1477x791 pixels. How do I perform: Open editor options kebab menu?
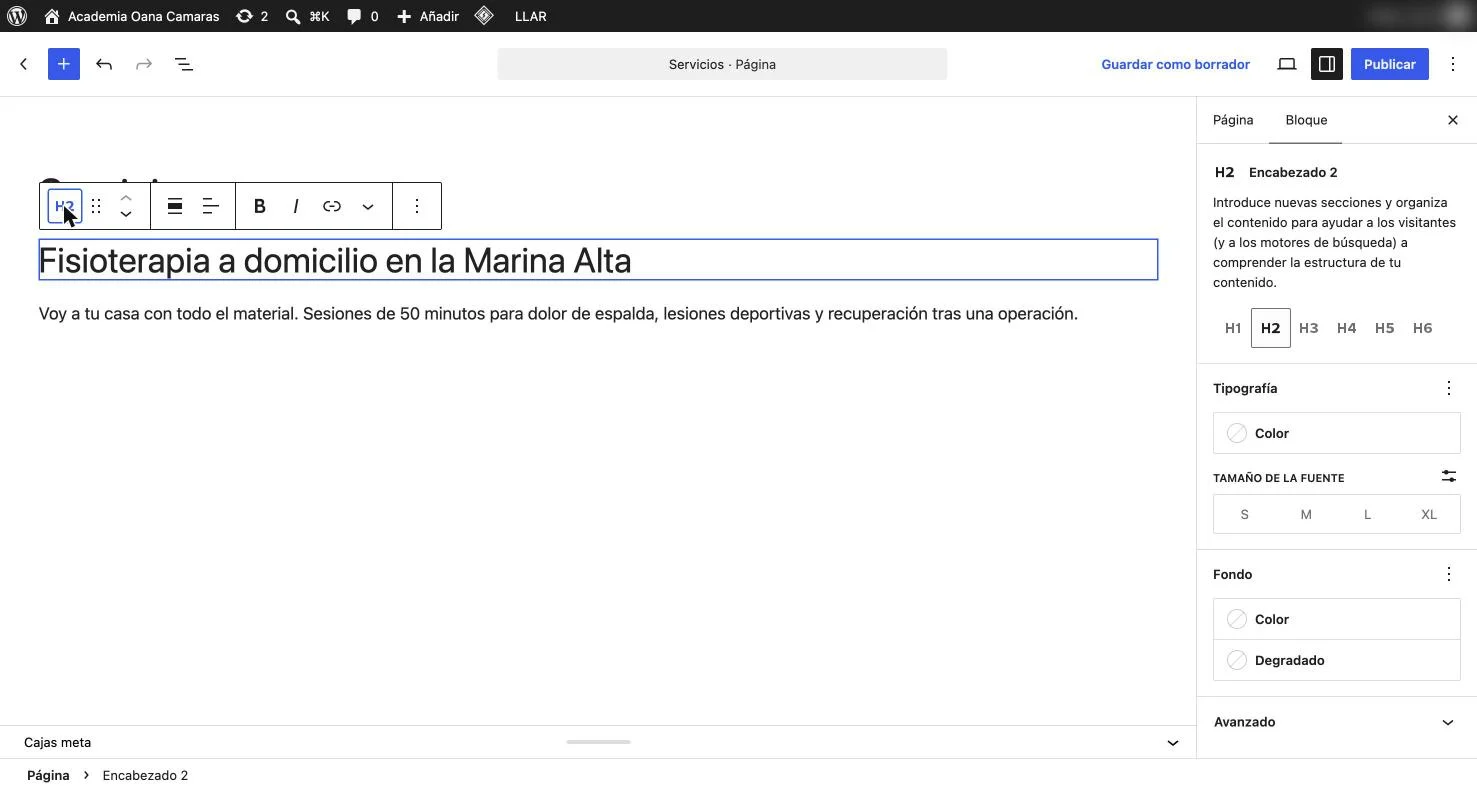pyautogui.click(x=1454, y=64)
